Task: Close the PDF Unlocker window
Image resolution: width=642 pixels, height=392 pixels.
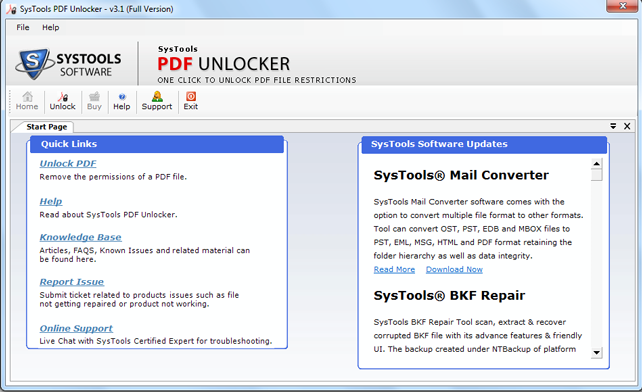Action: point(622,6)
